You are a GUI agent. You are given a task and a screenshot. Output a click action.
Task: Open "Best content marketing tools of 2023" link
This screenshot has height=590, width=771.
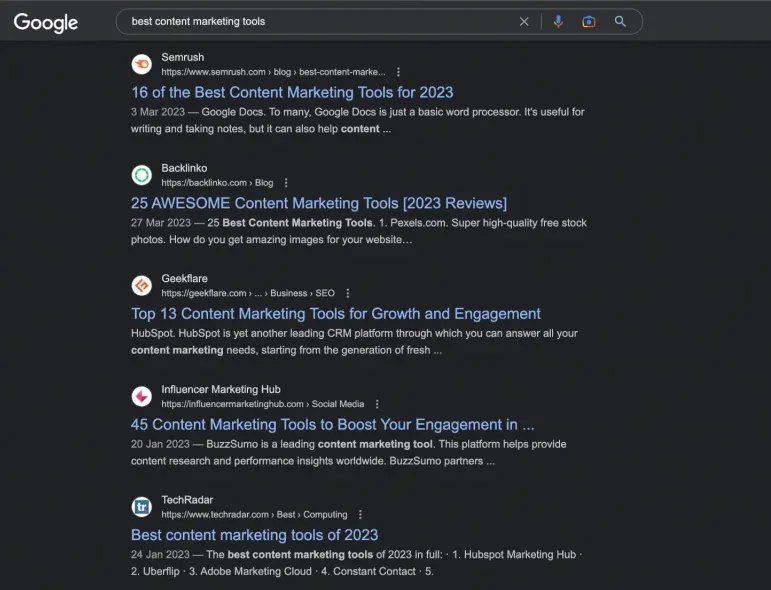(254, 535)
